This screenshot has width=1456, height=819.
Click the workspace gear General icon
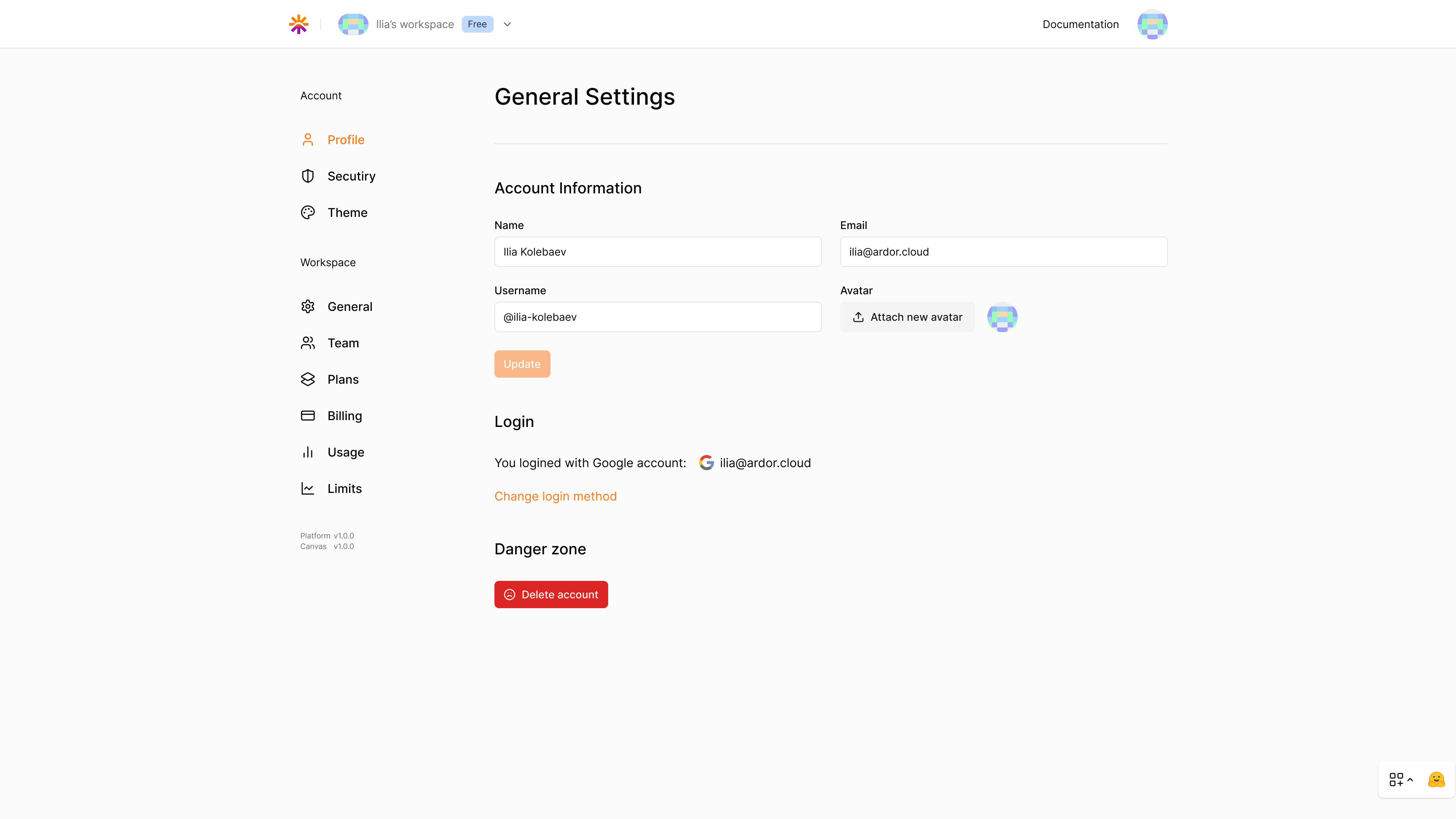308,306
